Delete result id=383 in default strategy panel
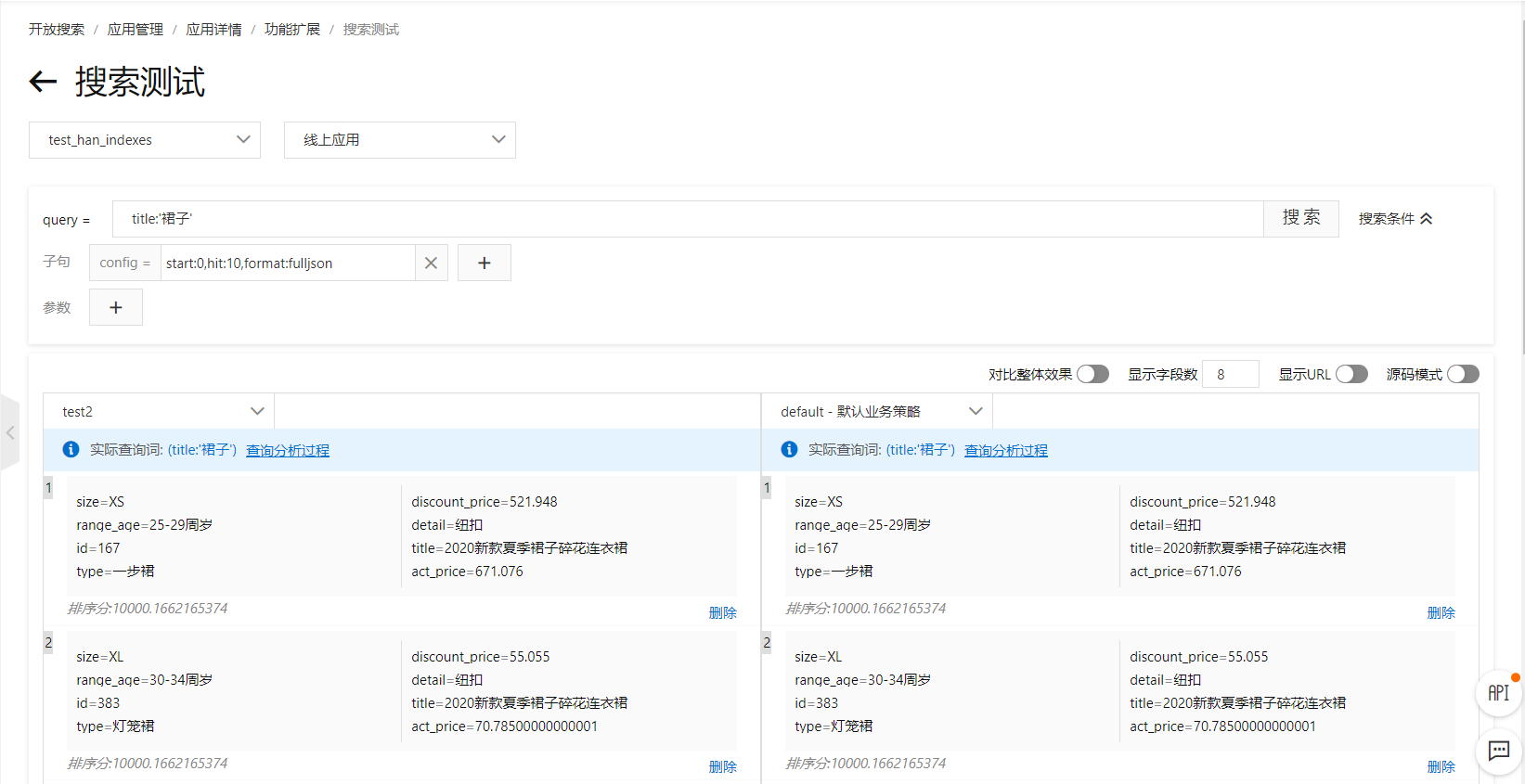 pyautogui.click(x=1441, y=766)
